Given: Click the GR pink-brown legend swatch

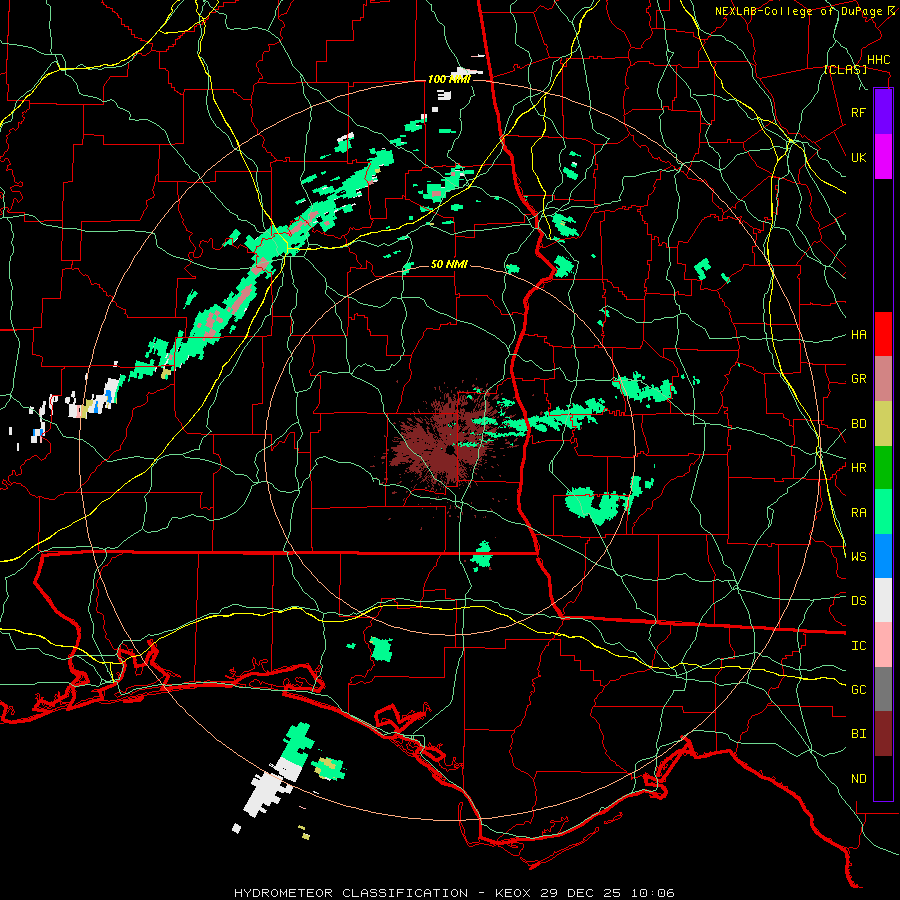Looking at the screenshot, I should [x=883, y=379].
